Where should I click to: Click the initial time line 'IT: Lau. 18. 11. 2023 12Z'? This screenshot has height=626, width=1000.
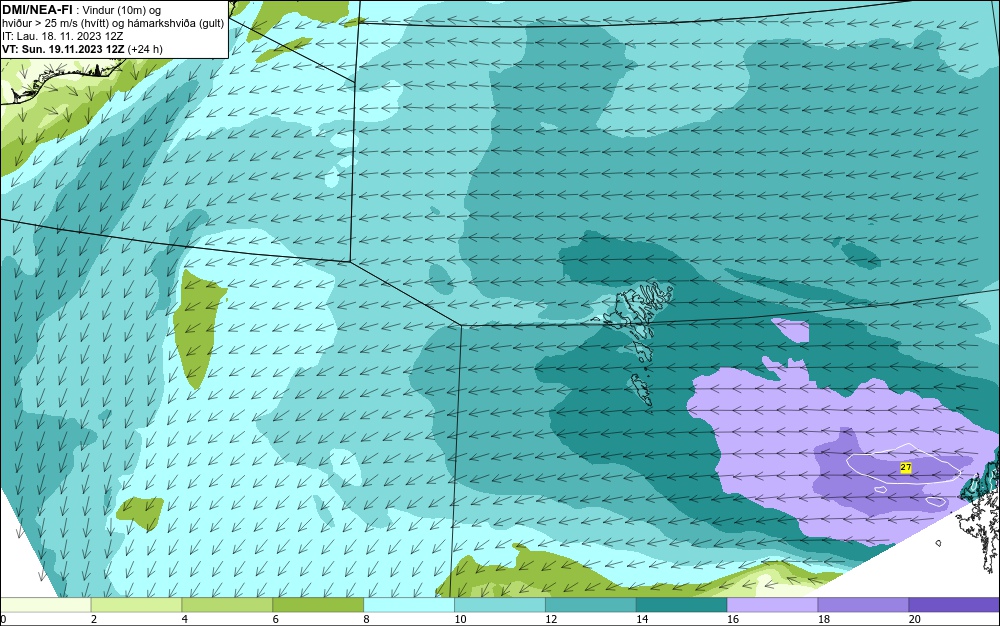coord(62,36)
